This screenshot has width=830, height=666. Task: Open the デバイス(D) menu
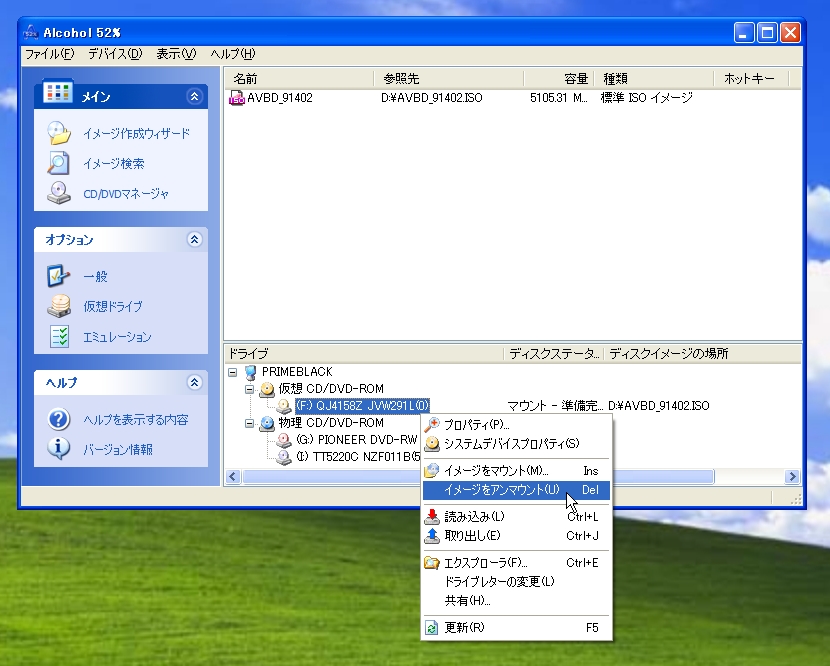pyautogui.click(x=115, y=54)
